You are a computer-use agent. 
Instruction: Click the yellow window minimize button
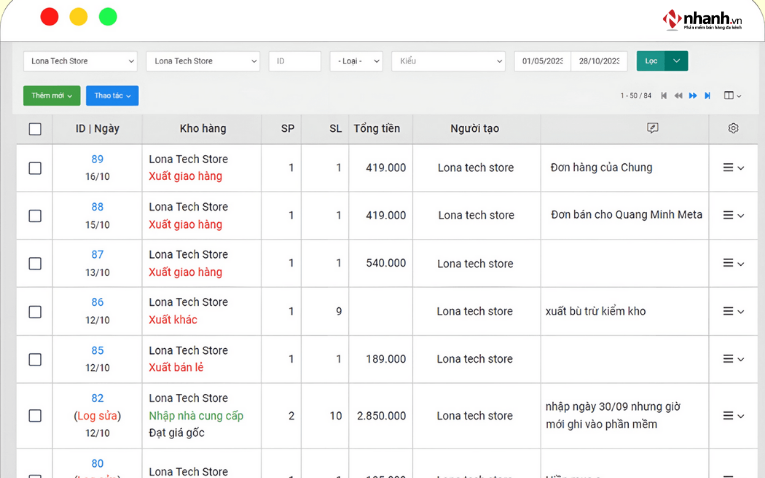(x=79, y=17)
